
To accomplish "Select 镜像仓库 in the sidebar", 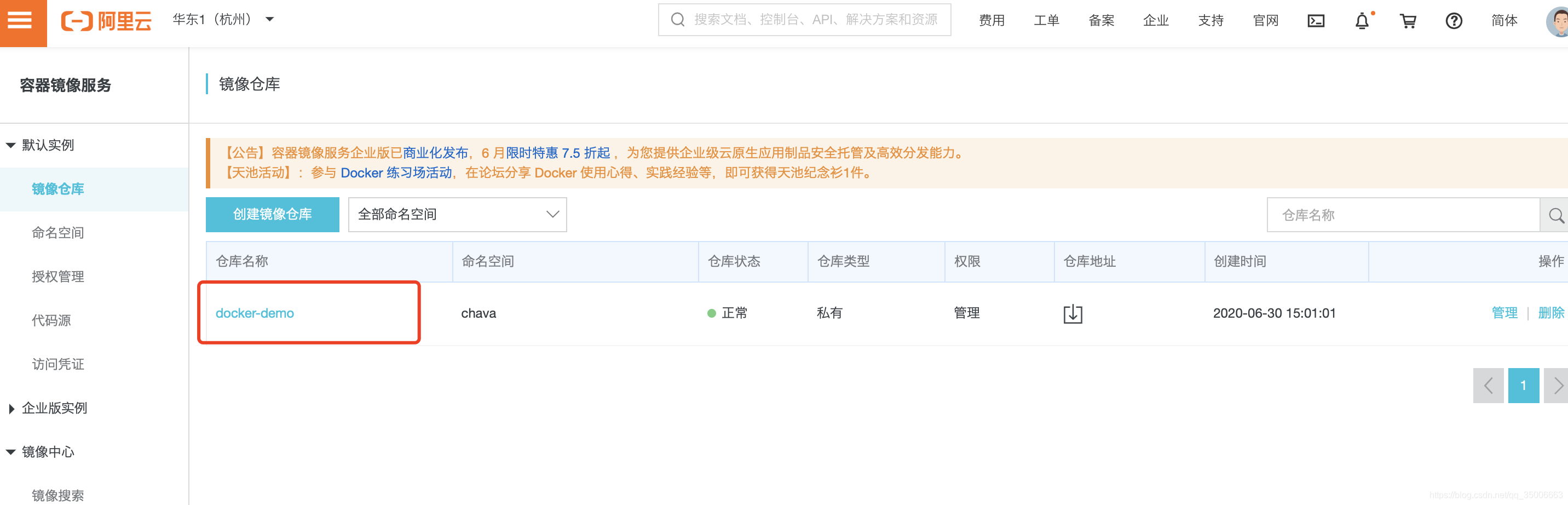I will coord(58,189).
